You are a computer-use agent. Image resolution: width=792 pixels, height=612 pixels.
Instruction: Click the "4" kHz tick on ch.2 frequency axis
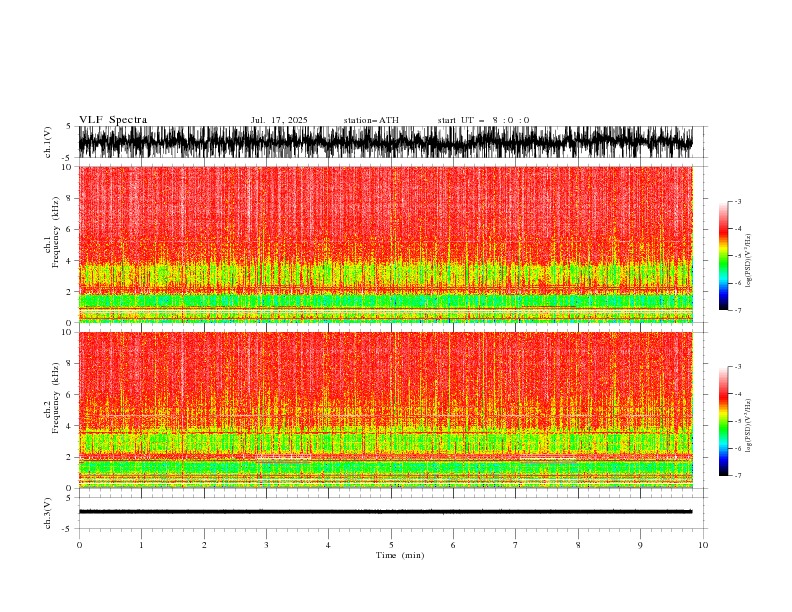click(x=69, y=426)
